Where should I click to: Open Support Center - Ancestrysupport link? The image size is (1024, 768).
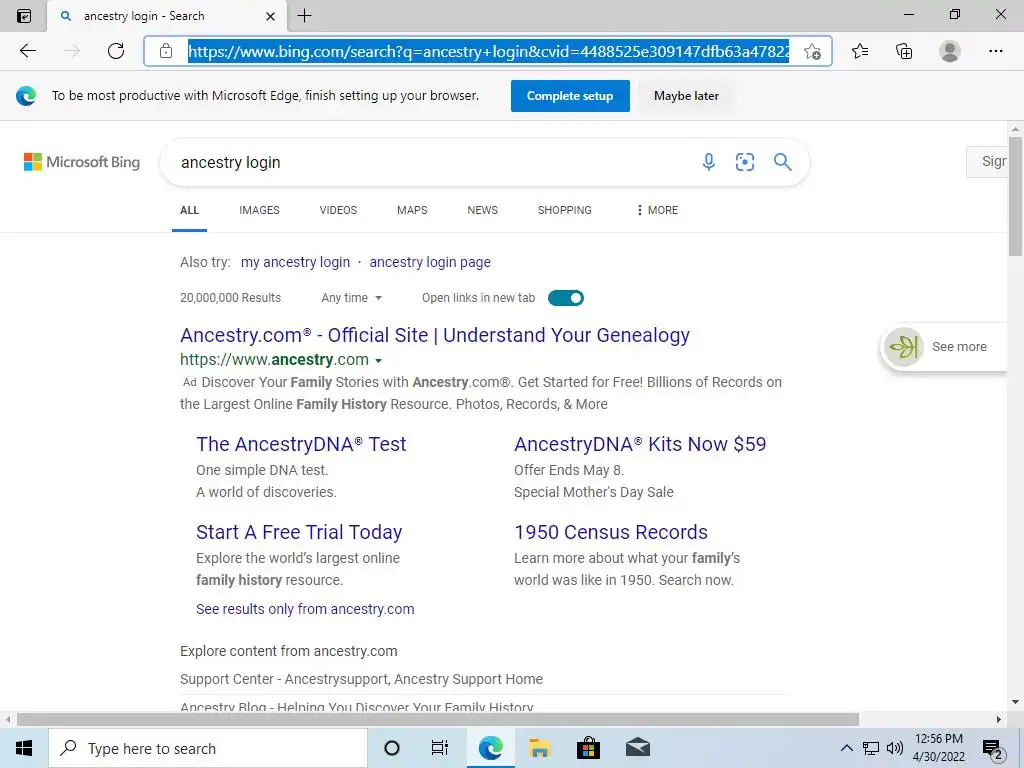click(x=361, y=679)
